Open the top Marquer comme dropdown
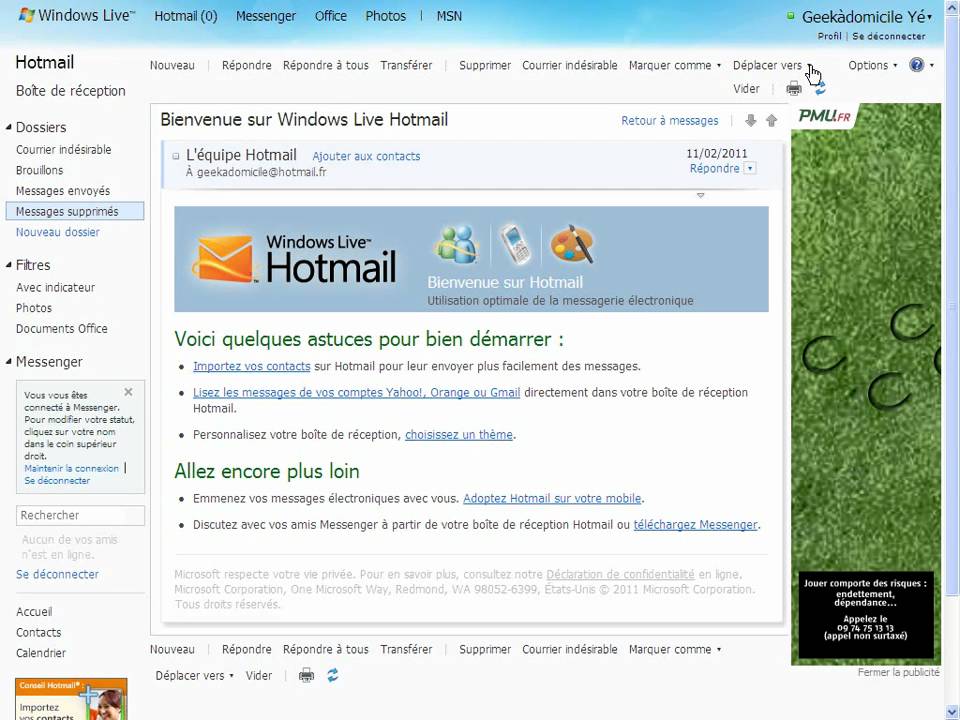960x720 pixels. tap(675, 66)
